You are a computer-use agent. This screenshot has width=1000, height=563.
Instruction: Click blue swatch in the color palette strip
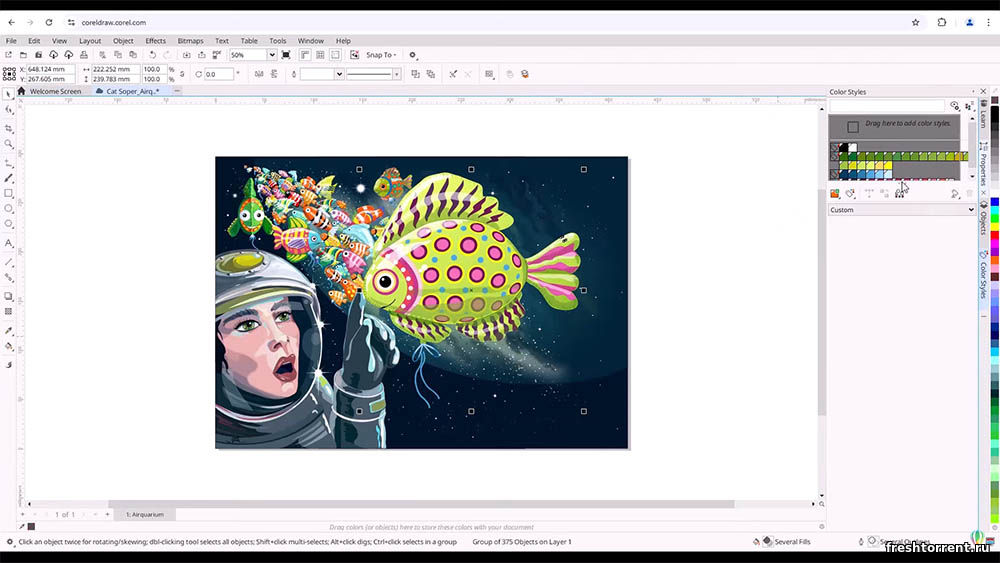[994, 202]
